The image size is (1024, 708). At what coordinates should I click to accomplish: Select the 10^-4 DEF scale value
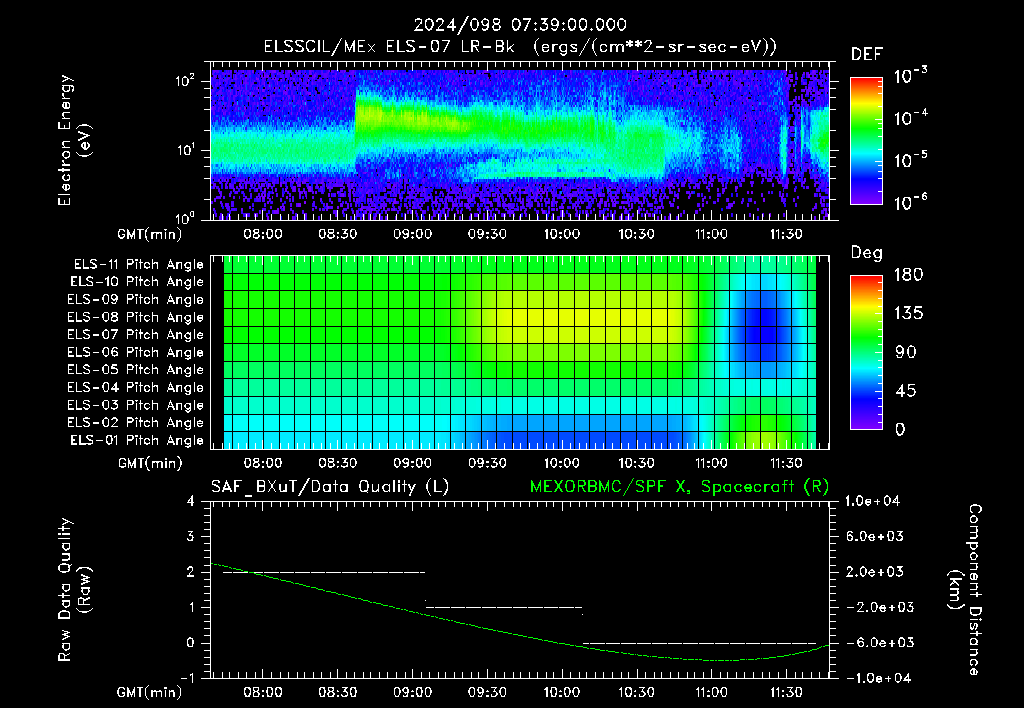[910, 118]
